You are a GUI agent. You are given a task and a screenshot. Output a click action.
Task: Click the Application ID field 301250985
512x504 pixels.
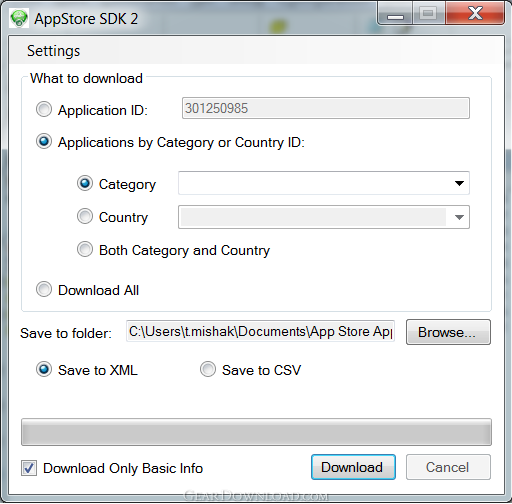point(326,108)
